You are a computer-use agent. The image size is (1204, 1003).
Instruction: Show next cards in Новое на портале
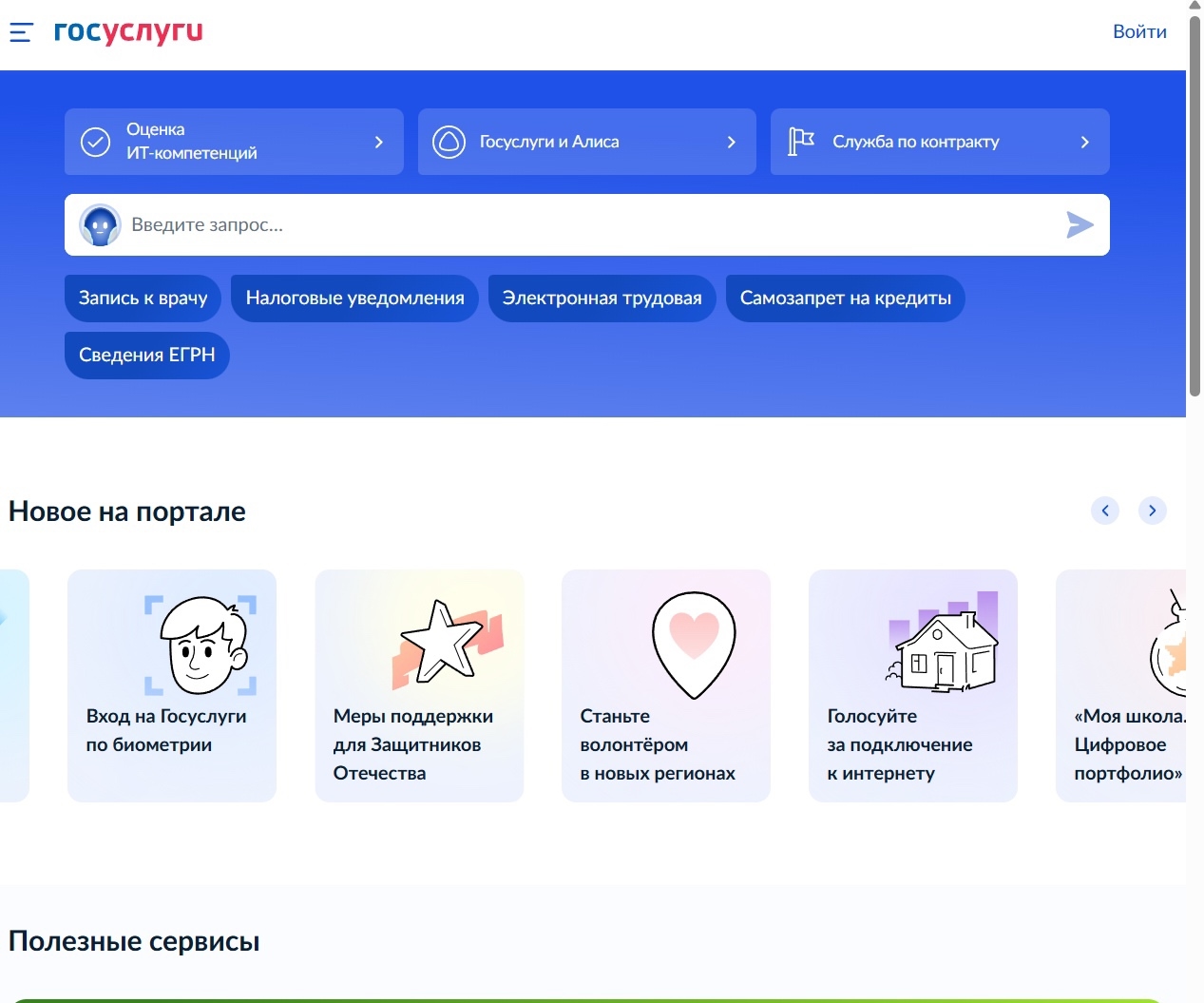pyautogui.click(x=1153, y=511)
